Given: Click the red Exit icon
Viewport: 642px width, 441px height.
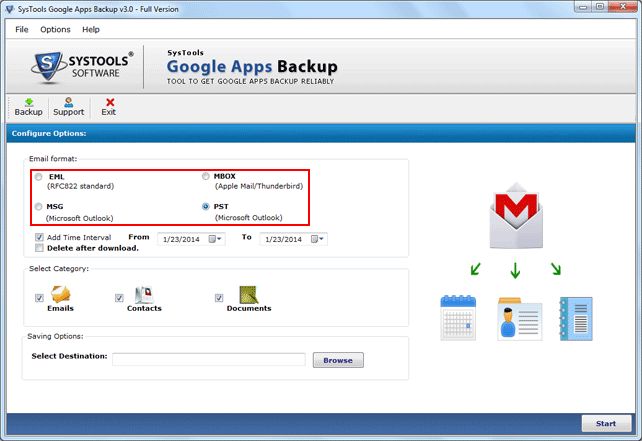Looking at the screenshot, I should pyautogui.click(x=109, y=106).
